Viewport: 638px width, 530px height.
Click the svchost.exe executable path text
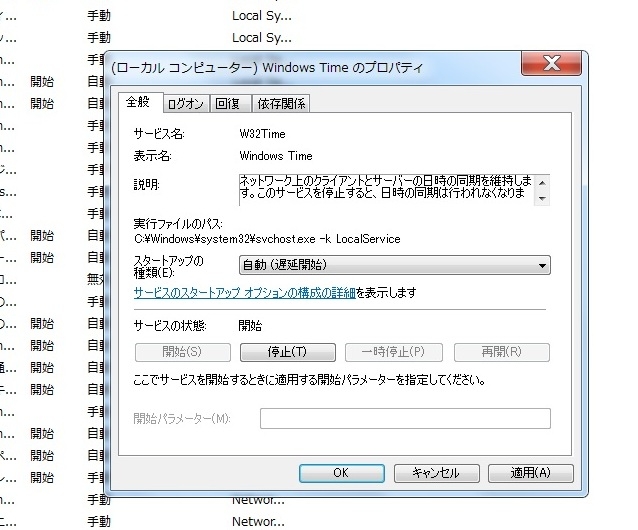click(x=267, y=239)
